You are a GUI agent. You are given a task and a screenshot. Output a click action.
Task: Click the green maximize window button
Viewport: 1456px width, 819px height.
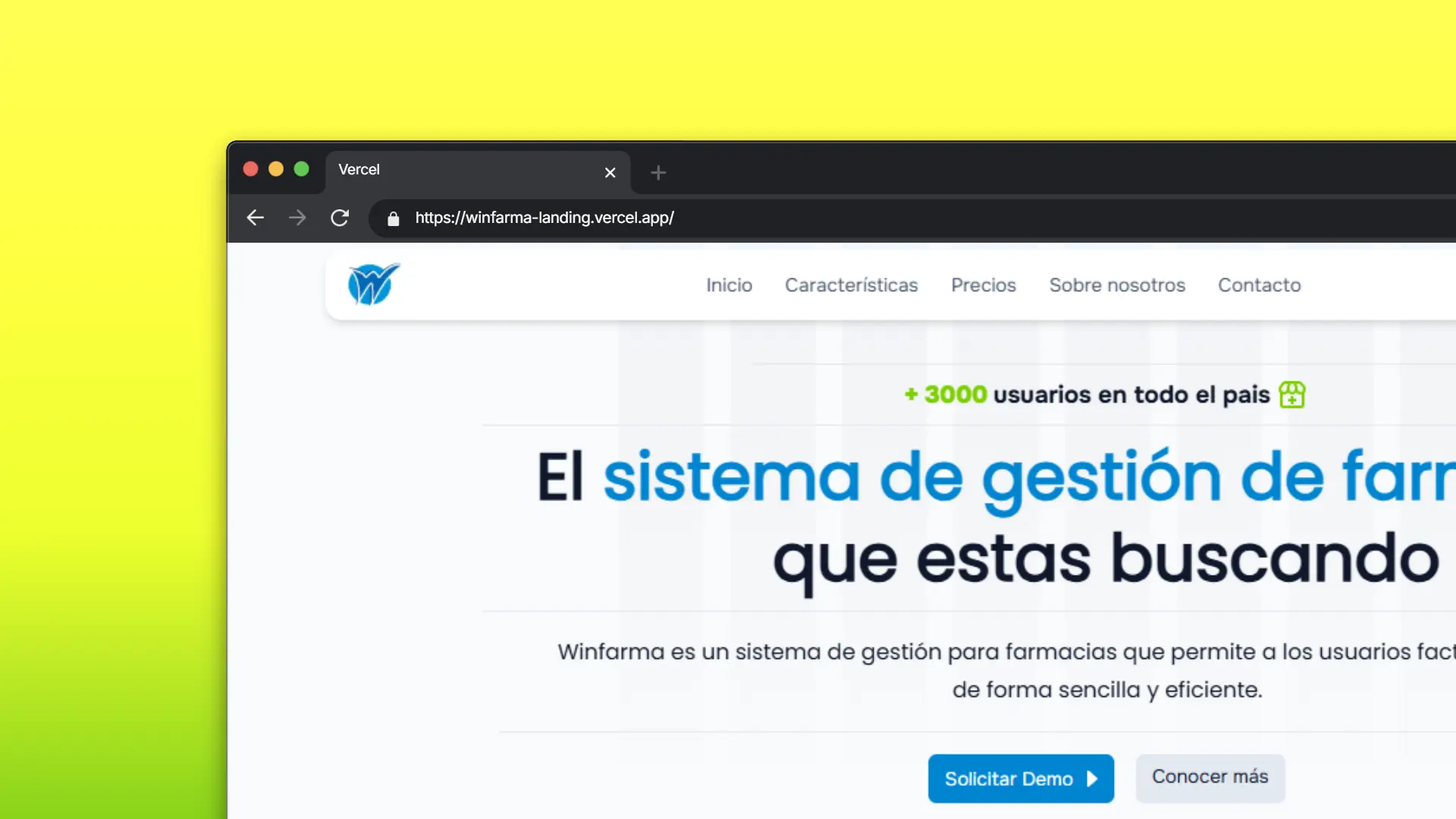(x=301, y=169)
